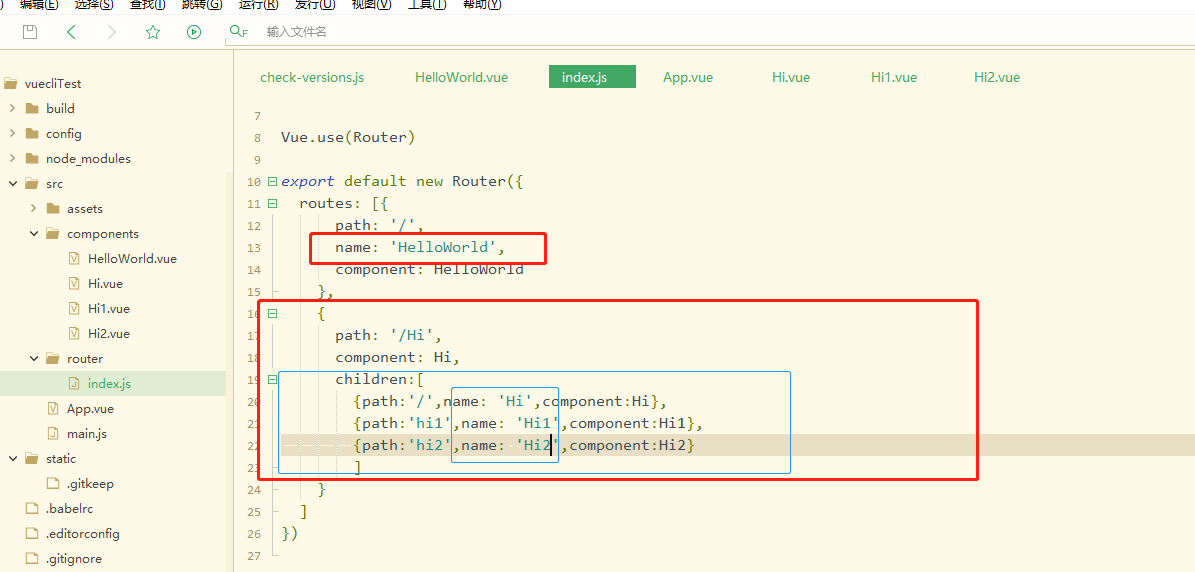This screenshot has width=1195, height=572.
Task: Switch to the Hi.vue editor tab
Action: [x=790, y=77]
